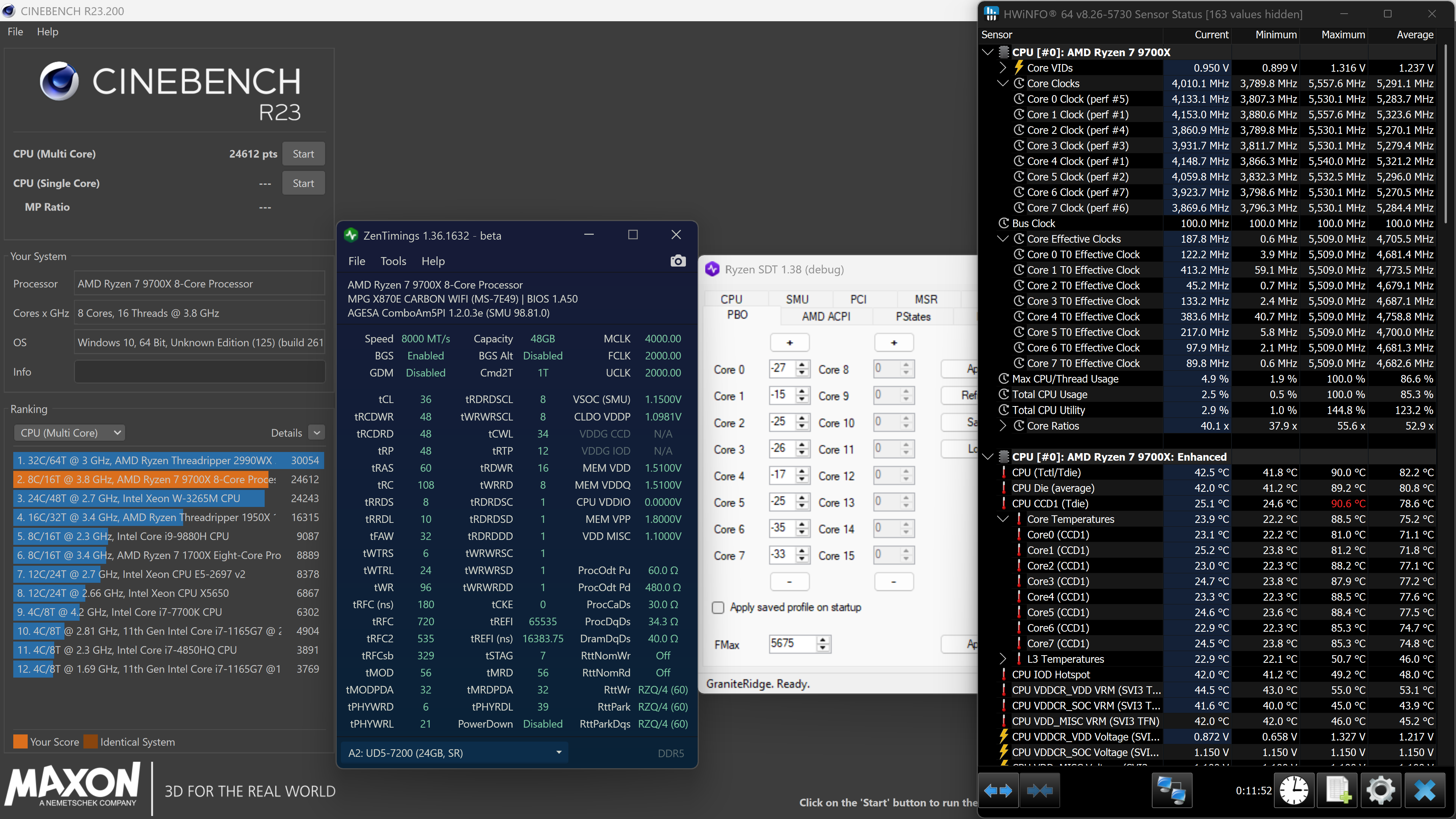Click the remote monitoring icon in HWiNFO

point(1173,790)
